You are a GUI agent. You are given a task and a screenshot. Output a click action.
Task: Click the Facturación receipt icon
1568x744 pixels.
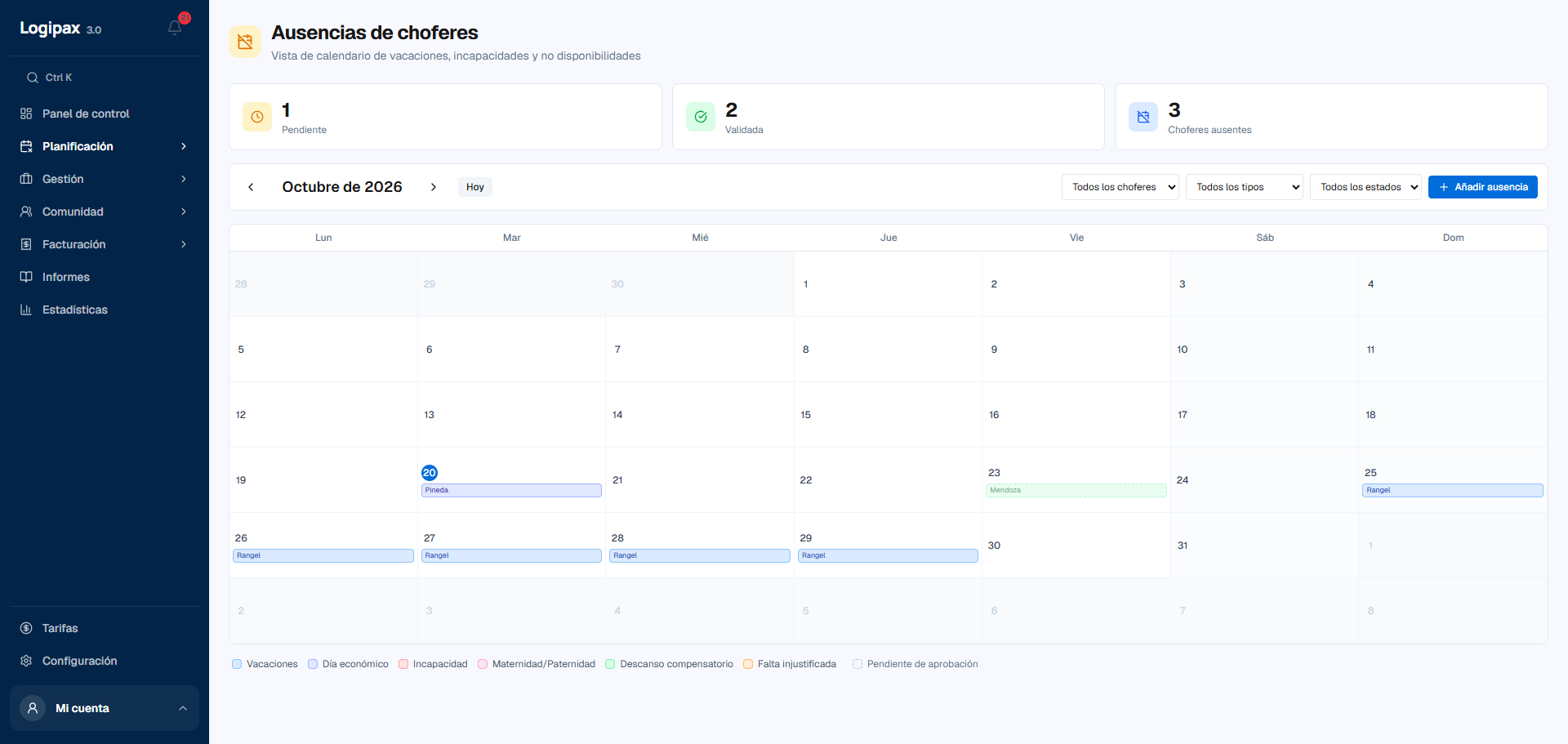coord(26,244)
